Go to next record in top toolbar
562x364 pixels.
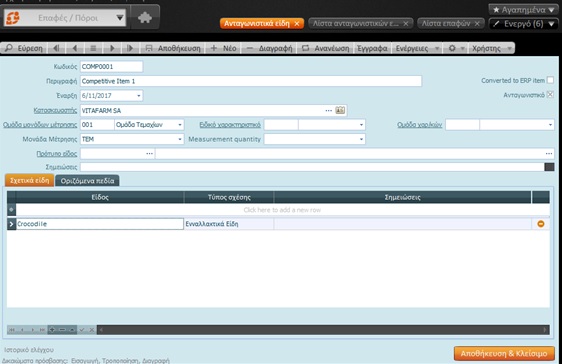[x=112, y=48]
